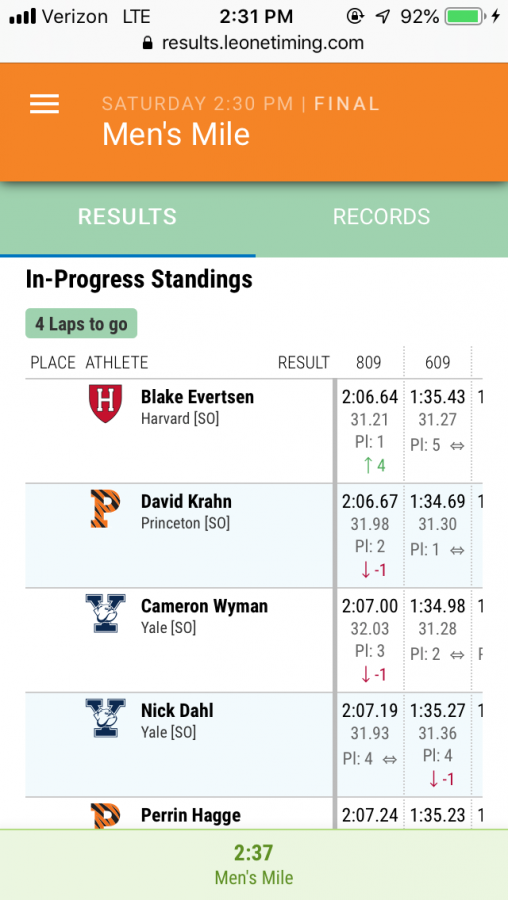Tap the Harvard shield logo

point(105,404)
